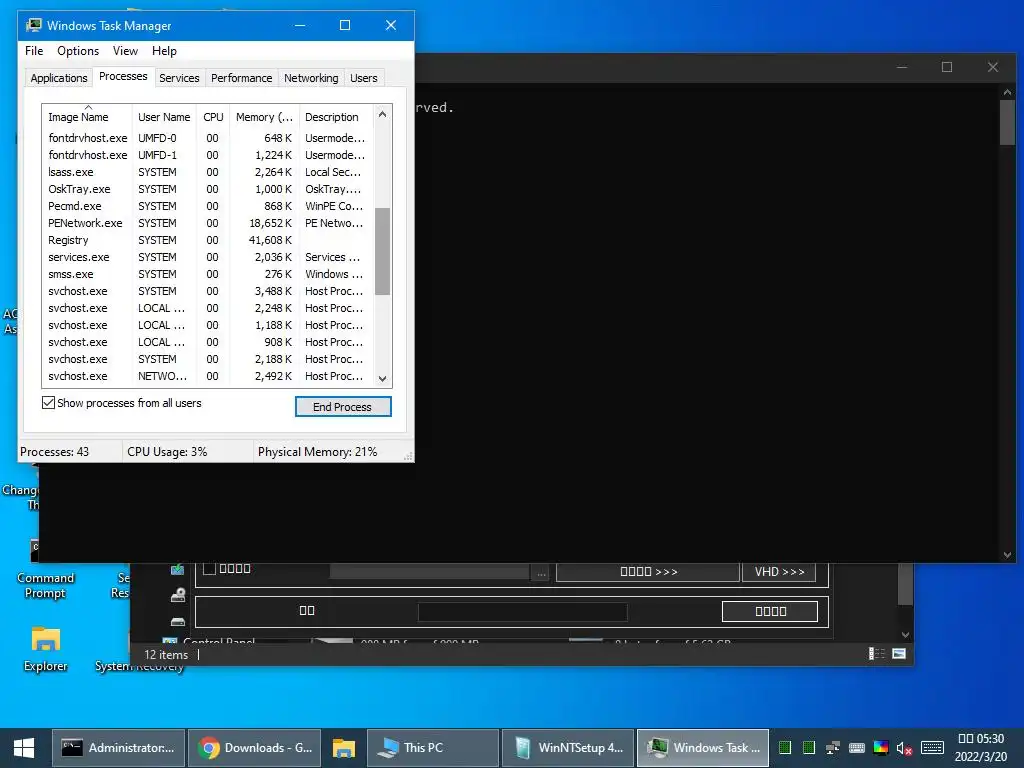Click the console window scroll down arrow

pos(1007,554)
